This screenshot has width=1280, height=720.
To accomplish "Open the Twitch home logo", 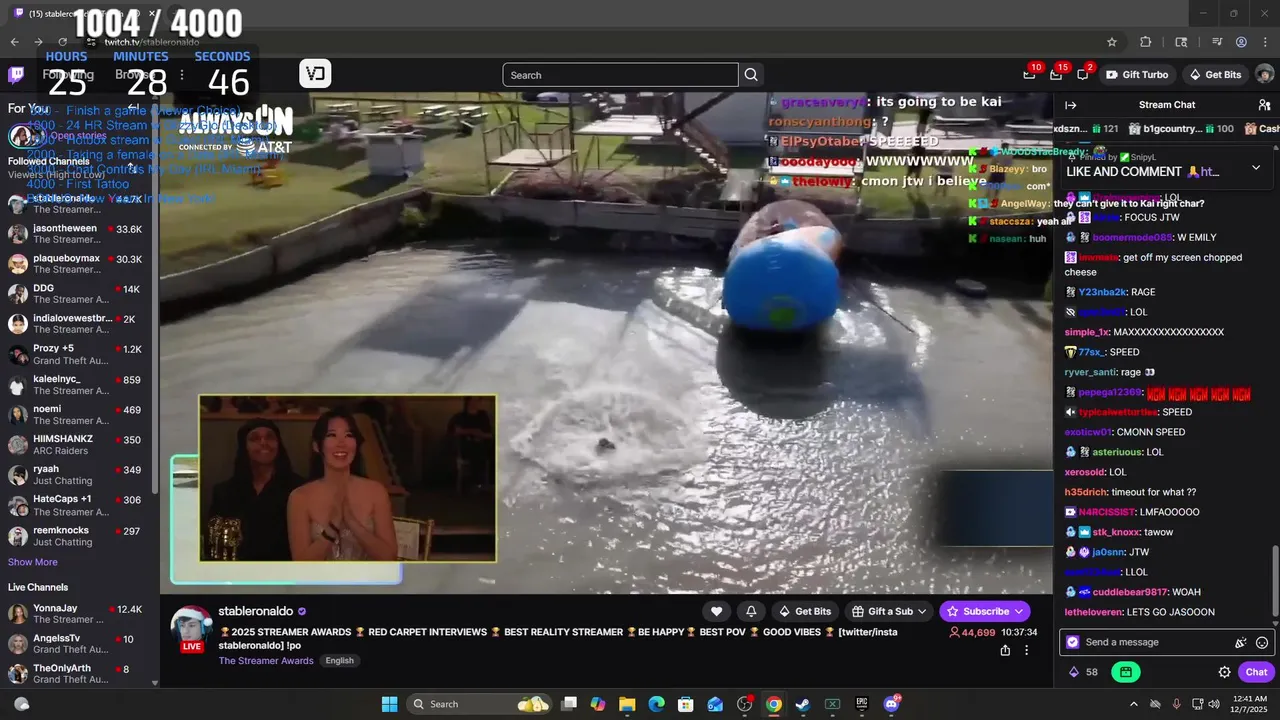I will 16,75.
